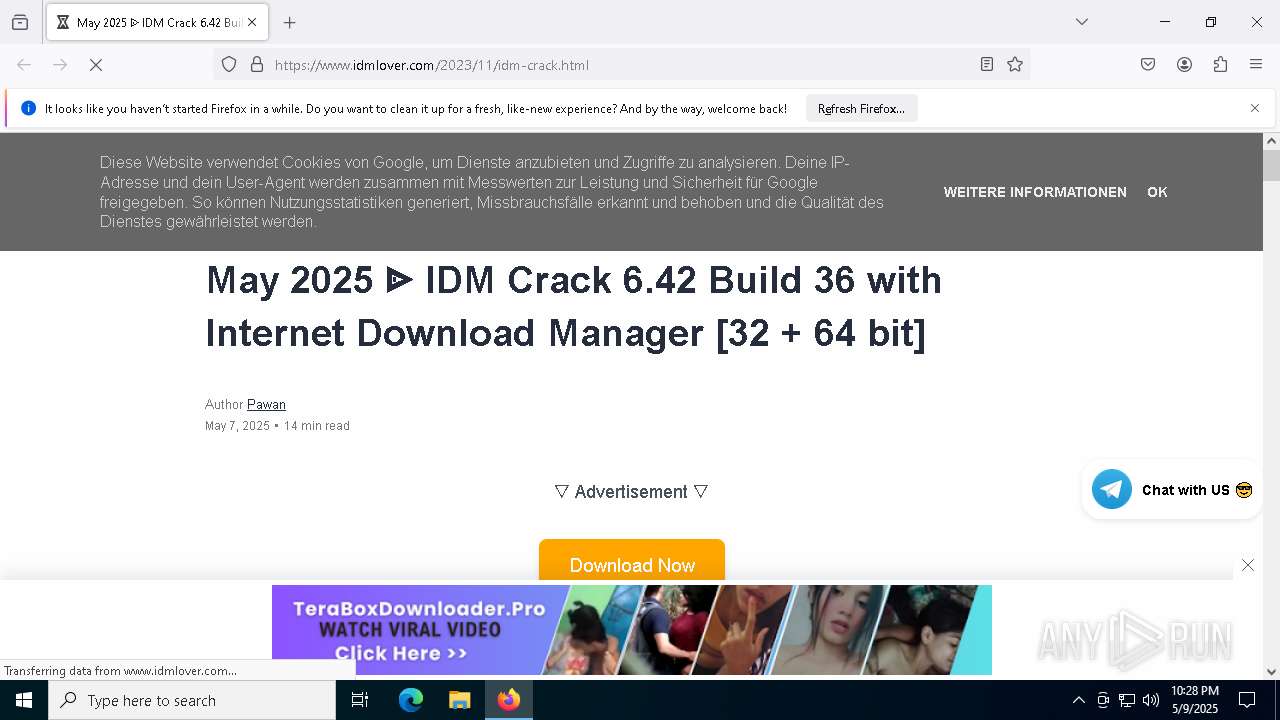Open WEITERE INFORMATIONEN cookie link
Screen dimensions: 1280x720
(x=1035, y=192)
